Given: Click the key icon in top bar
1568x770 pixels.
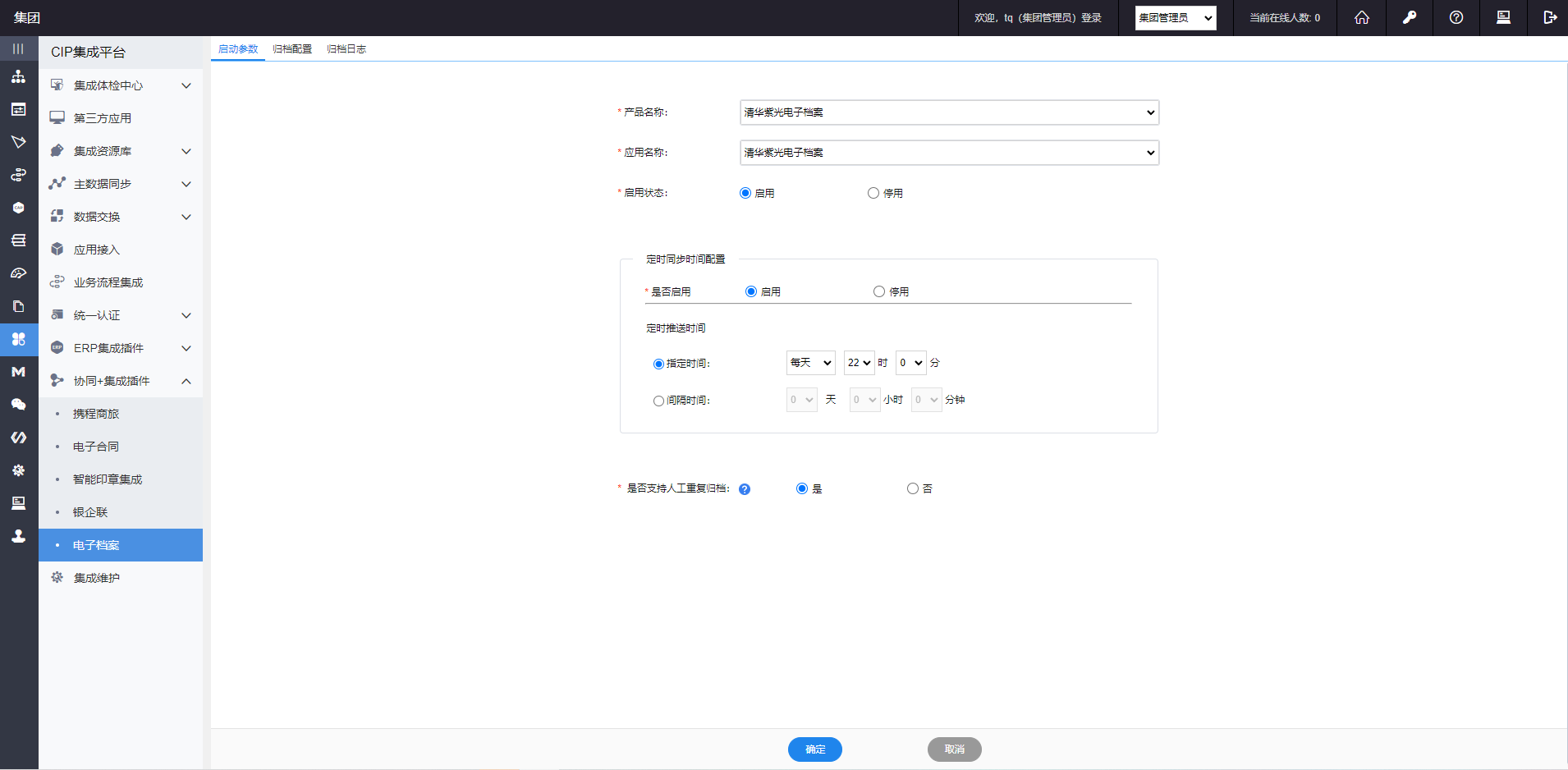Looking at the screenshot, I should pyautogui.click(x=1409, y=17).
